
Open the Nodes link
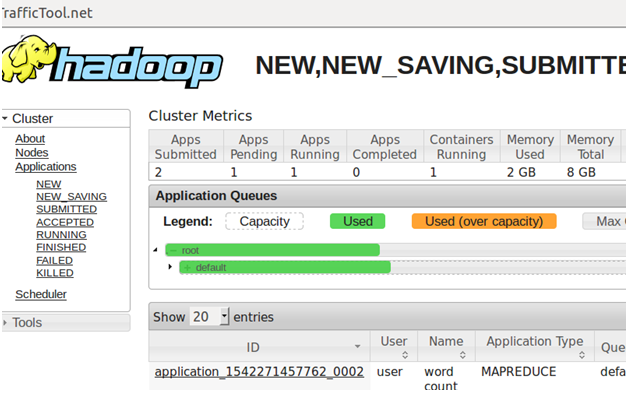coord(32,153)
